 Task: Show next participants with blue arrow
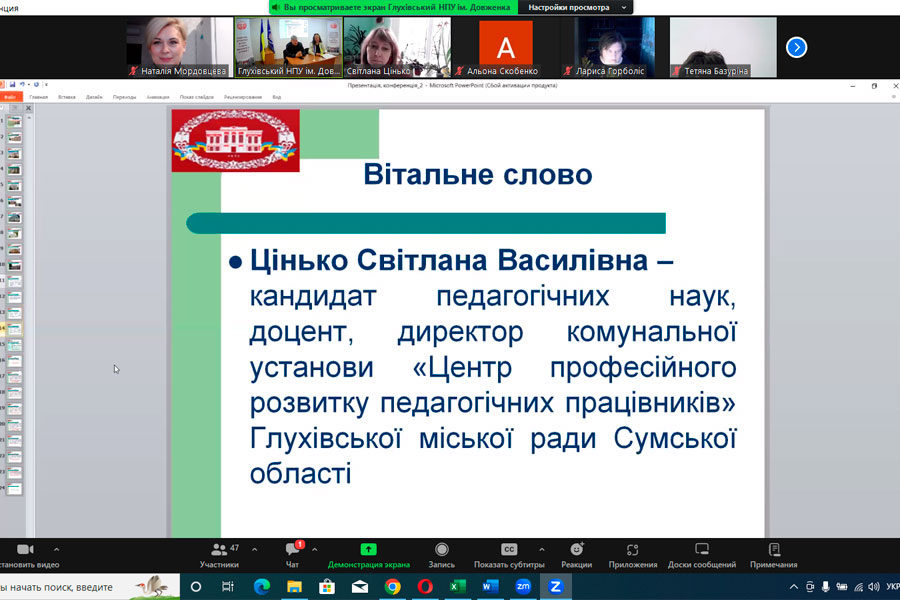click(x=796, y=47)
